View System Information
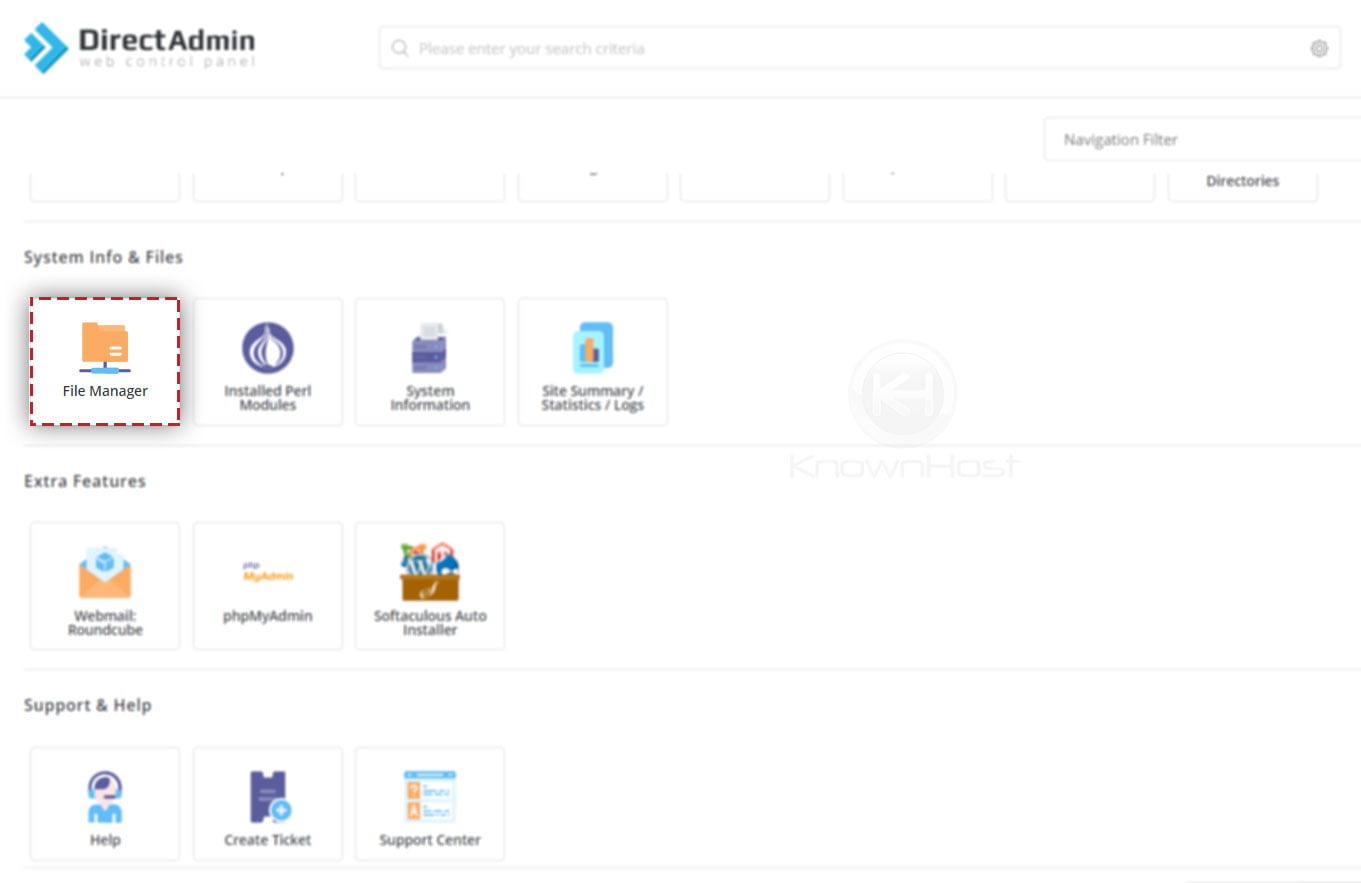This screenshot has height=883, width=1361. [429, 361]
